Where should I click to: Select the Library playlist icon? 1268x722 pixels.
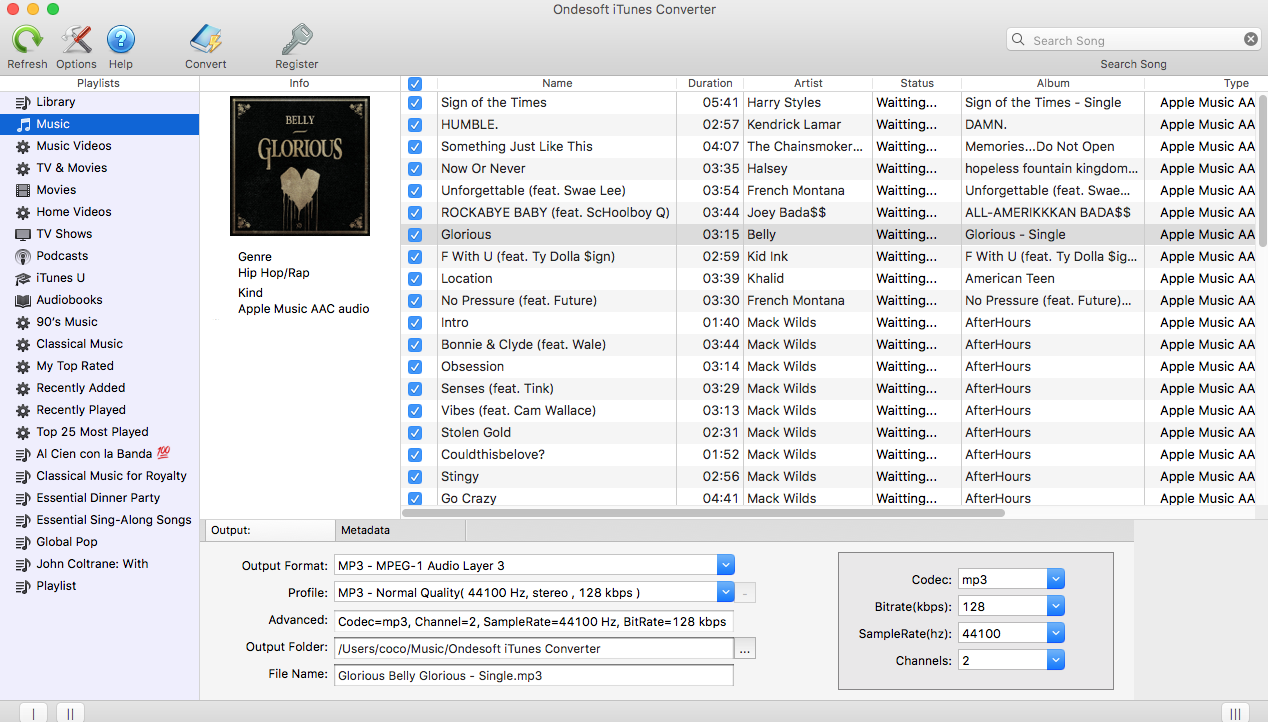pos(23,102)
